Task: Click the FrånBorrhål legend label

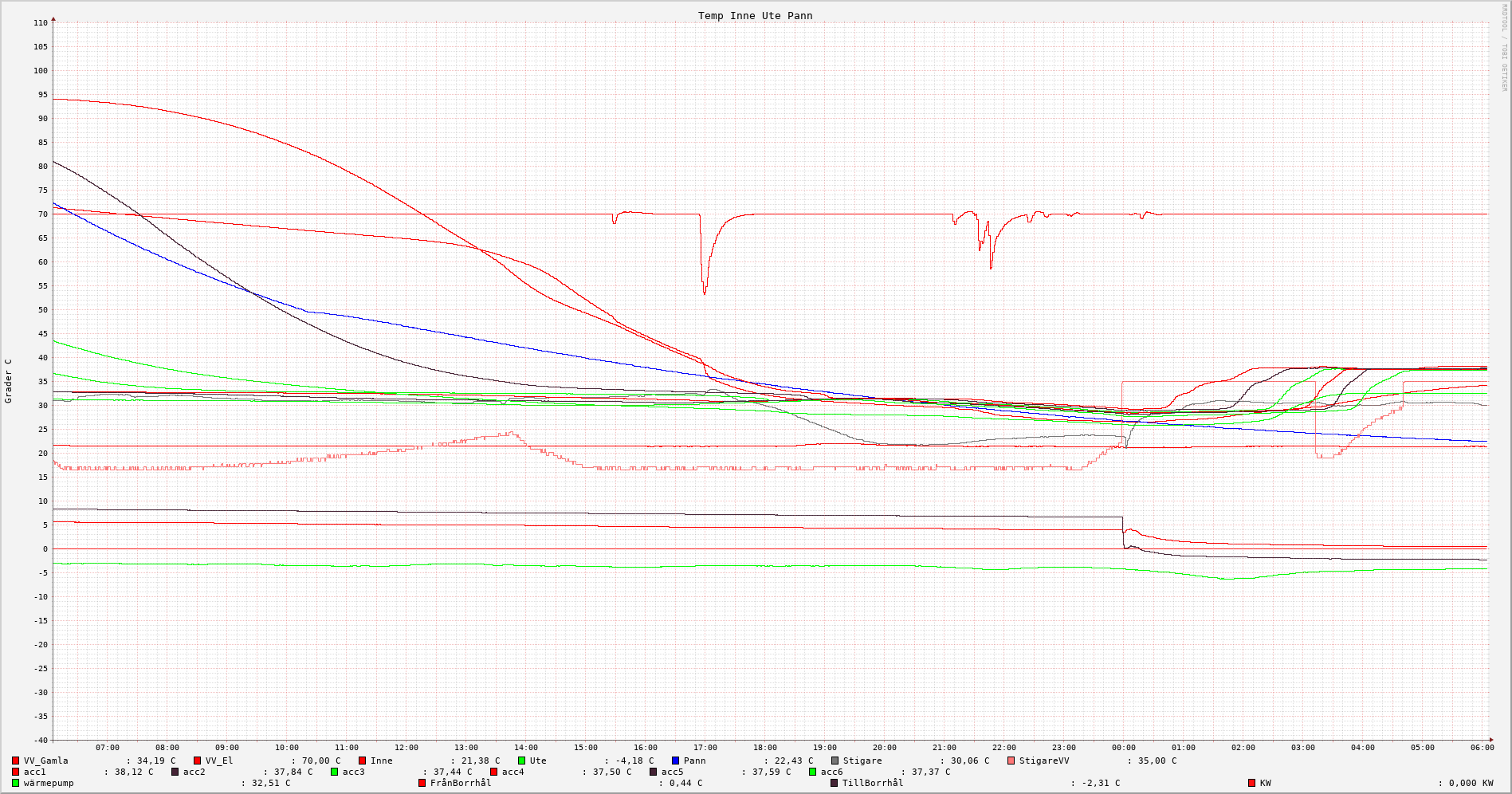Action: pyautogui.click(x=461, y=783)
